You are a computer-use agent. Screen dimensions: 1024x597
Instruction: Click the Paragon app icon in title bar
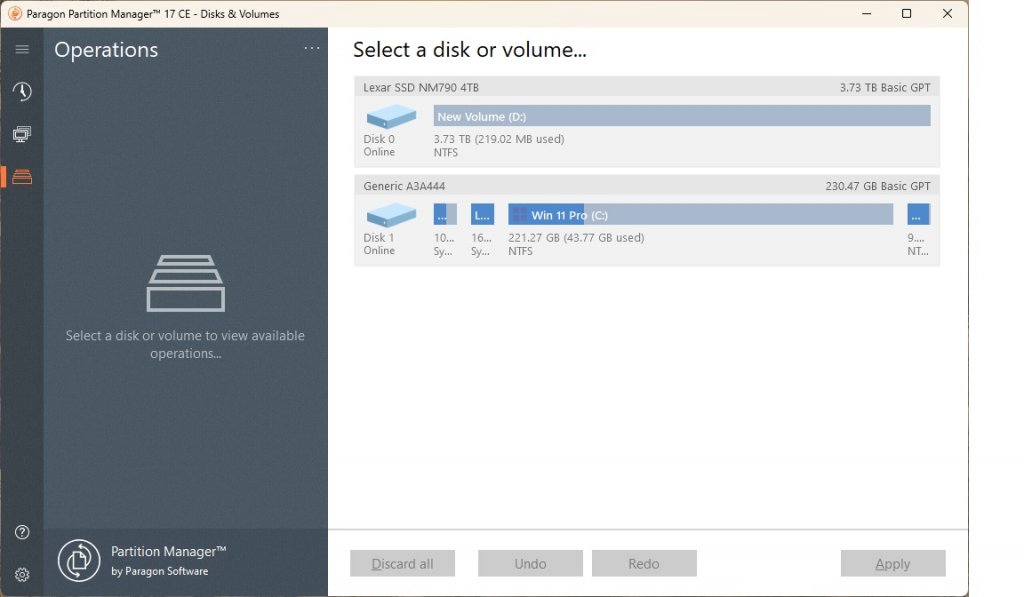pos(14,14)
